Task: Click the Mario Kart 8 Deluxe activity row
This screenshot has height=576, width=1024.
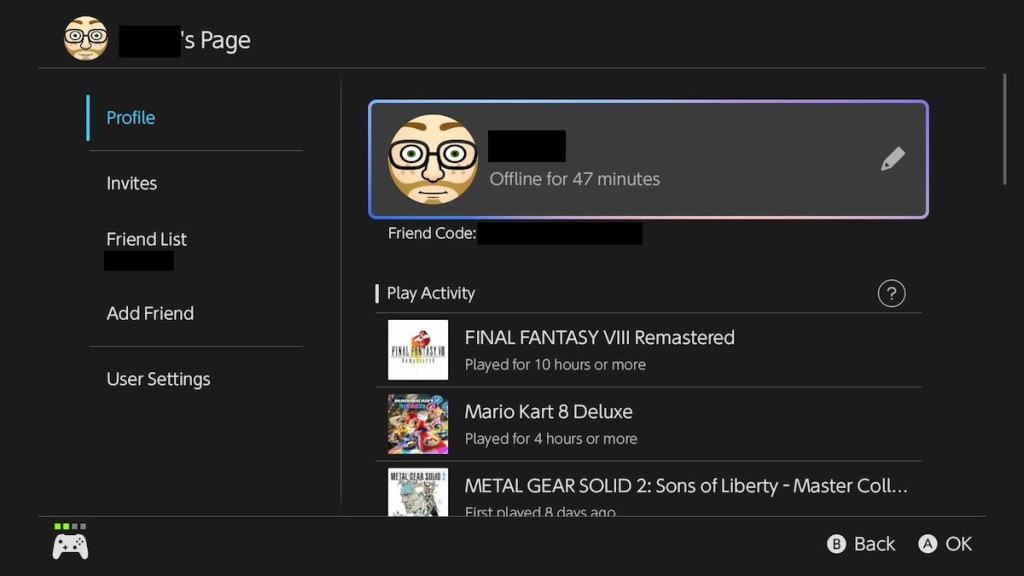Action: pyautogui.click(x=650, y=424)
